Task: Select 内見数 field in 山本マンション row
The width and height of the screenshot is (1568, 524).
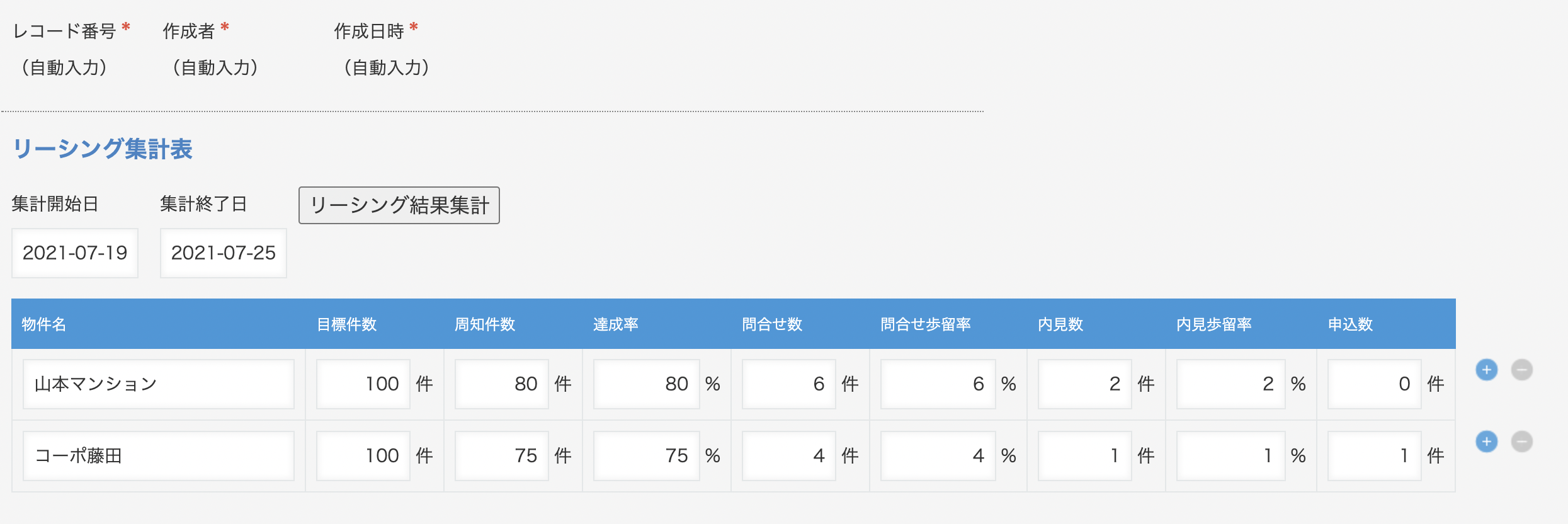Action: [1084, 384]
